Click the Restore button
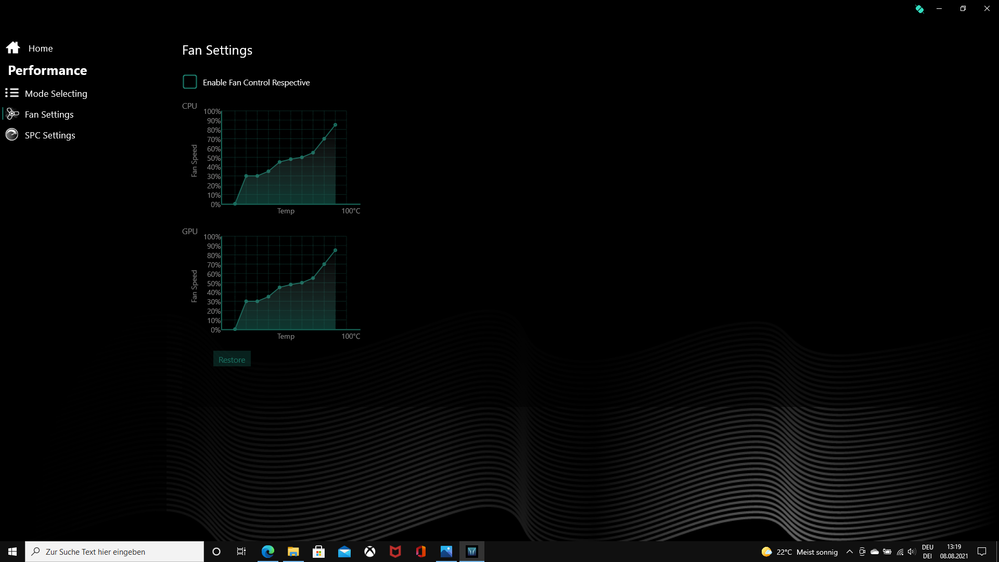Viewport: 999px width, 562px height. [231, 359]
